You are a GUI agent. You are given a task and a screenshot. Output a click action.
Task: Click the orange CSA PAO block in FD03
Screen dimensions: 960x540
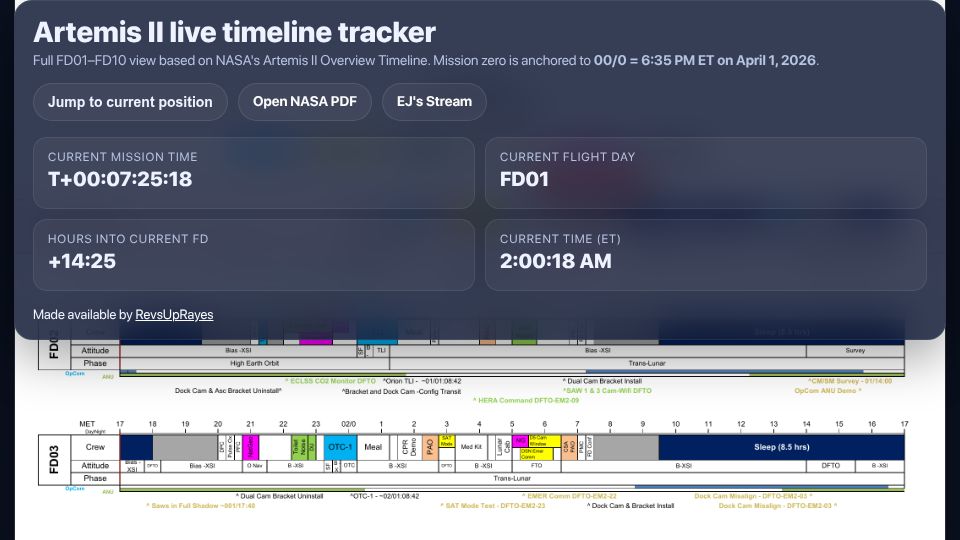569,448
